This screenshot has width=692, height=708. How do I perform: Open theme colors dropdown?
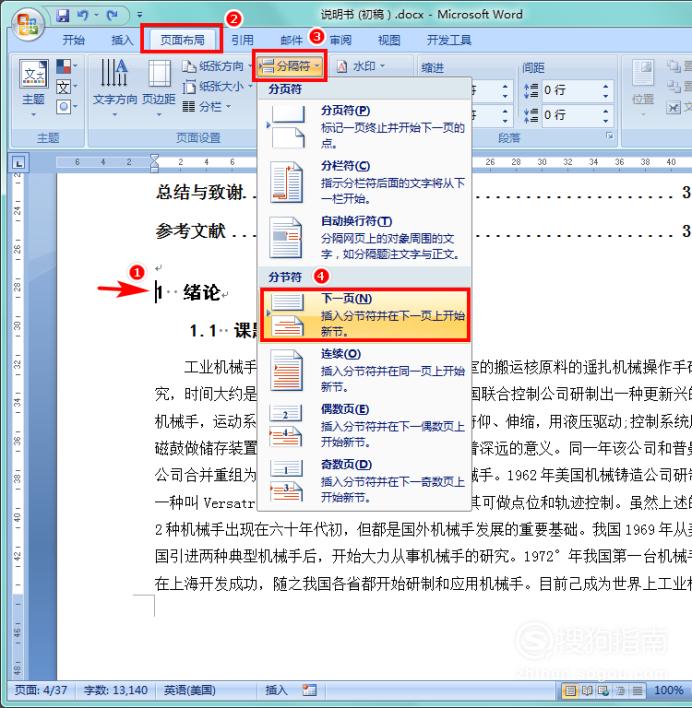66,66
